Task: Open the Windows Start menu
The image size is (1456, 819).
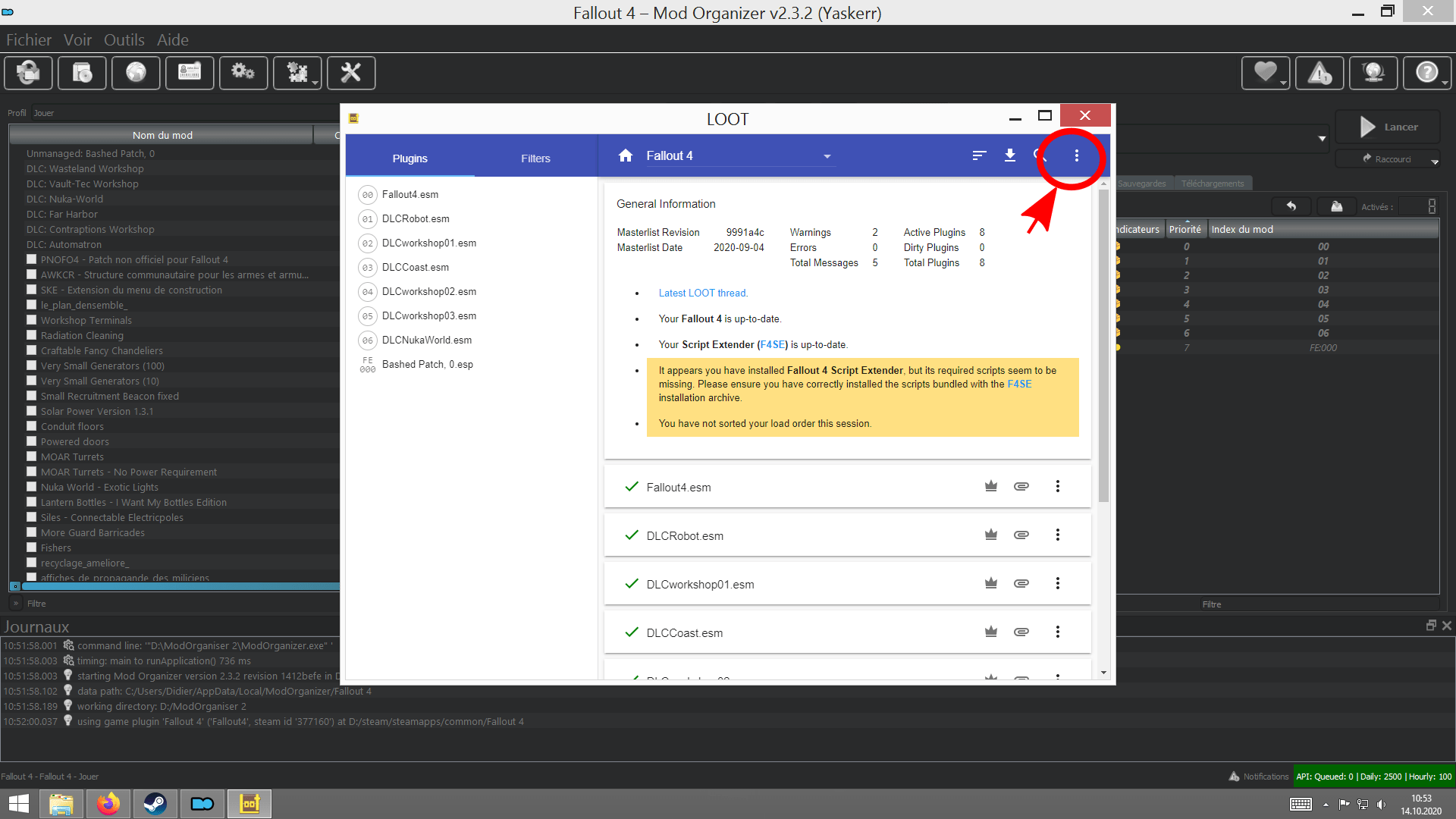Action: [x=19, y=804]
